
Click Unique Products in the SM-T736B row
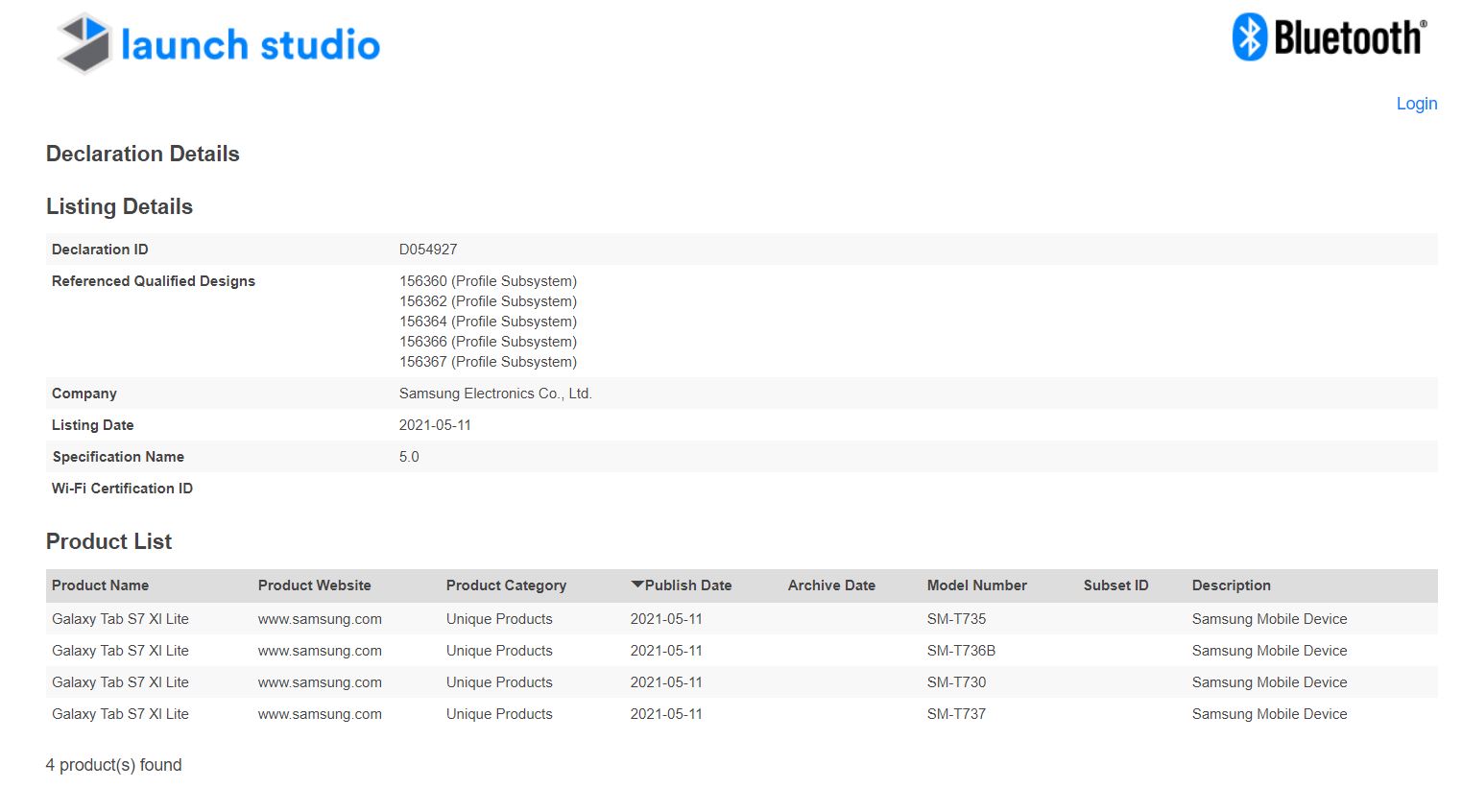[499, 651]
